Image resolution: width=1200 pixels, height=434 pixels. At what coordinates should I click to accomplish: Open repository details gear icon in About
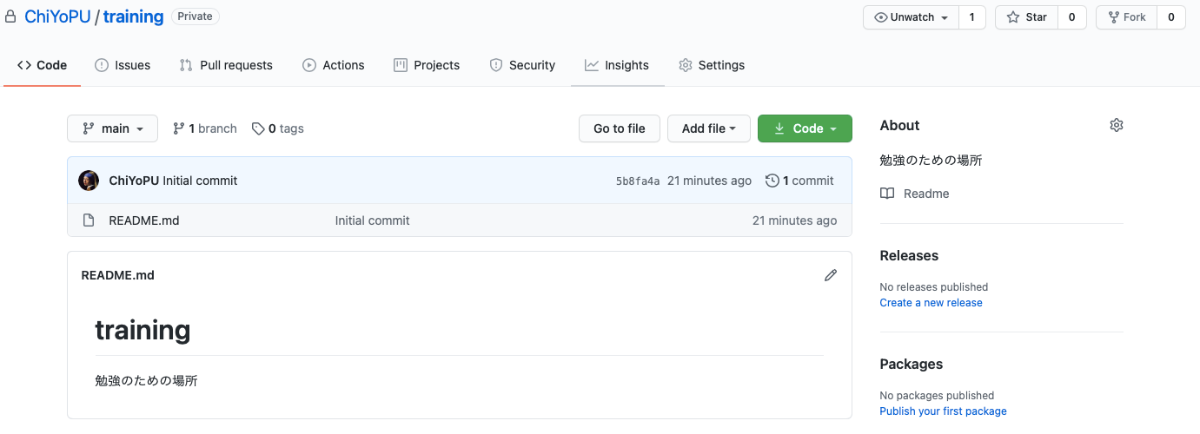point(1117,125)
